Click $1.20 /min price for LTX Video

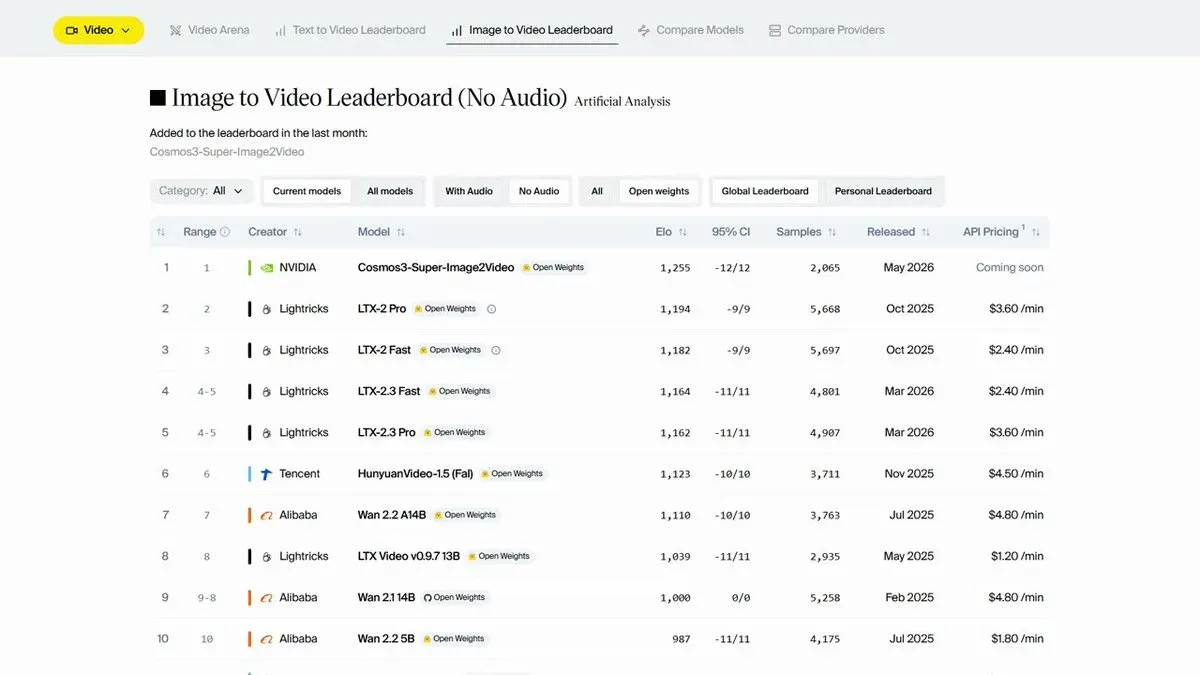[1017, 556]
